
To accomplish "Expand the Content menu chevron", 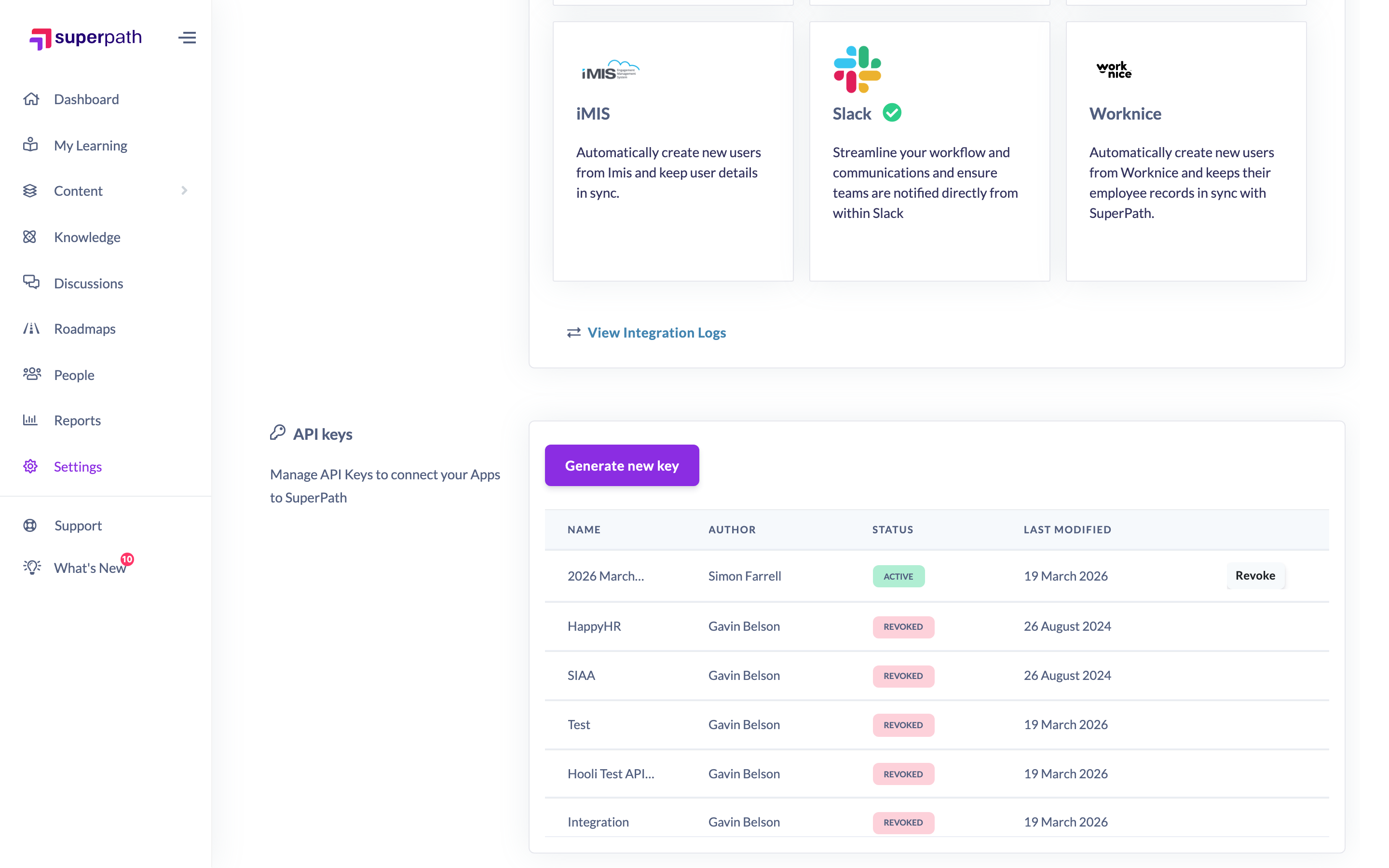I will [x=184, y=190].
